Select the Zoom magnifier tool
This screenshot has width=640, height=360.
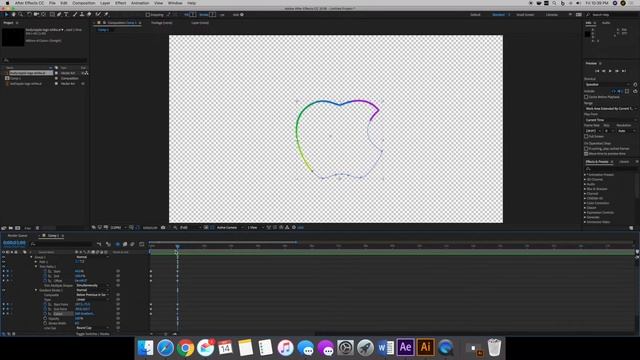pos(20,14)
